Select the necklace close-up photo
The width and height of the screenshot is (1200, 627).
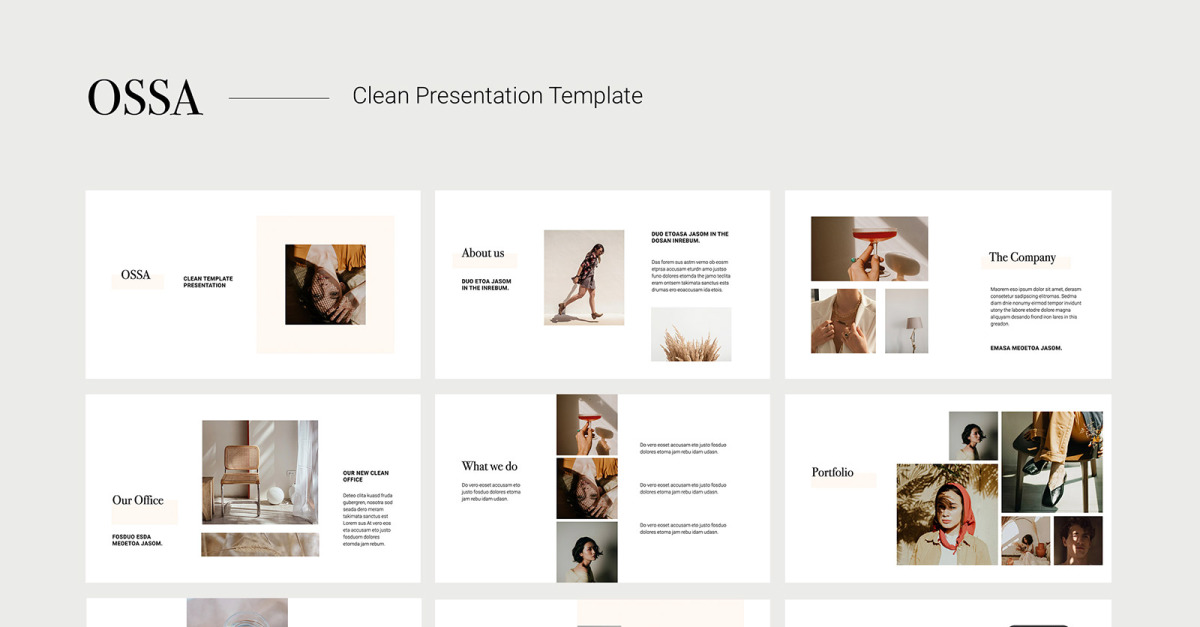click(x=843, y=321)
